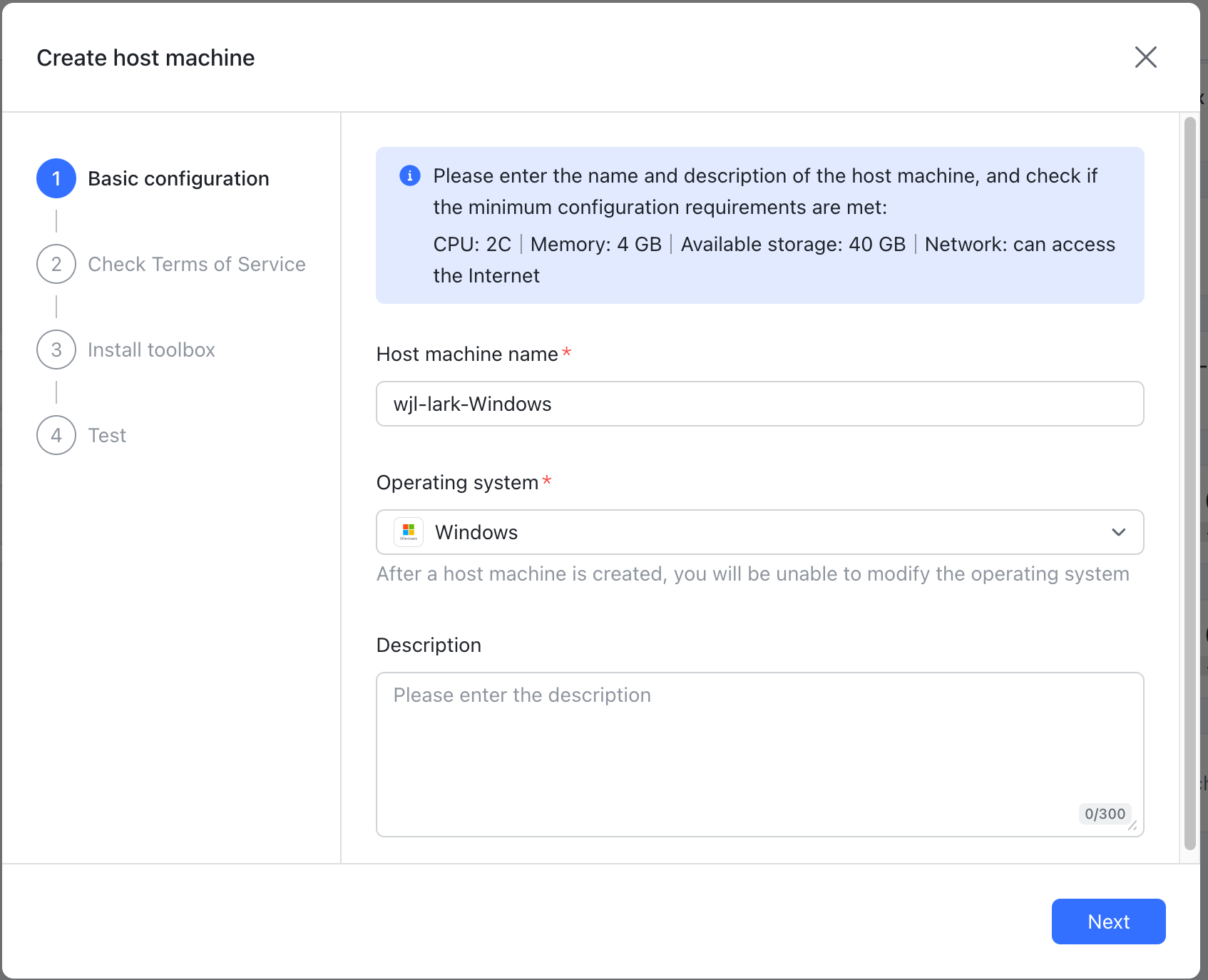
Task: Select the step 1 Basic configuration circle
Action: click(x=56, y=178)
